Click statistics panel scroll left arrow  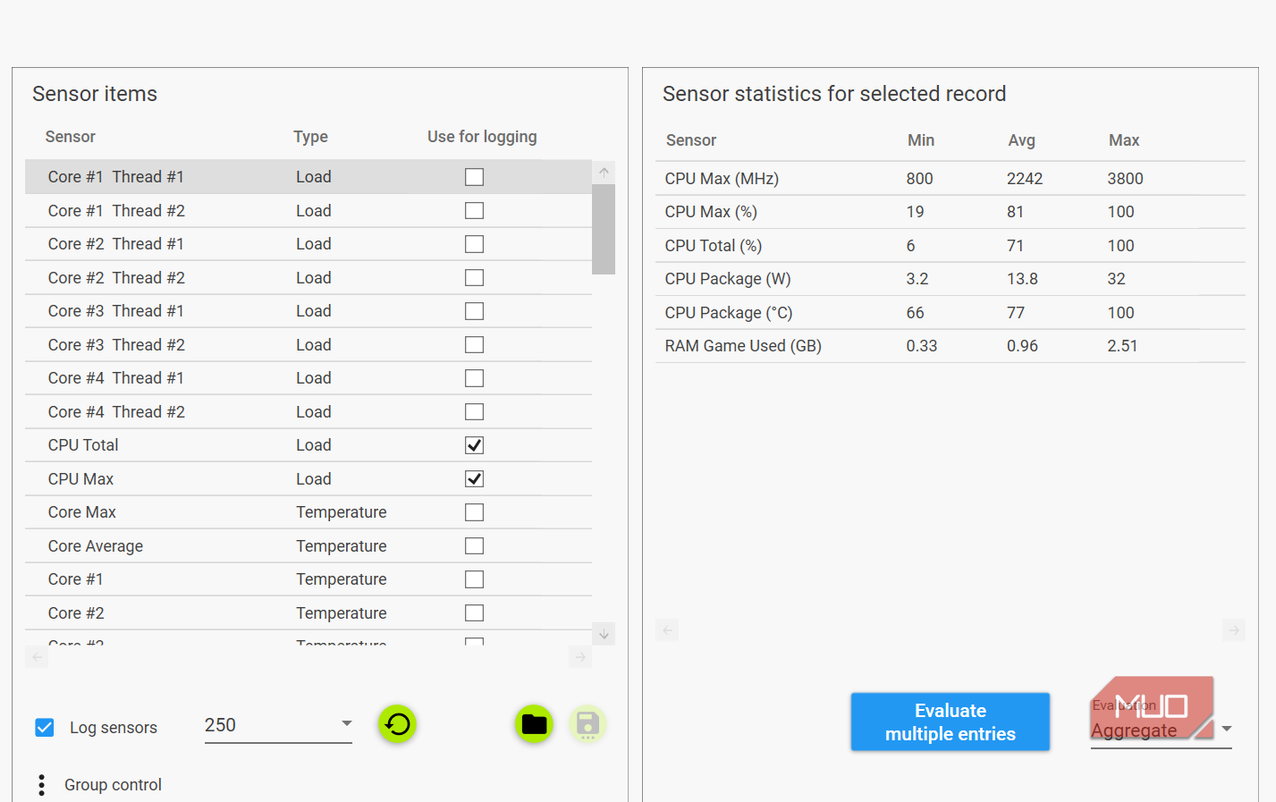667,630
